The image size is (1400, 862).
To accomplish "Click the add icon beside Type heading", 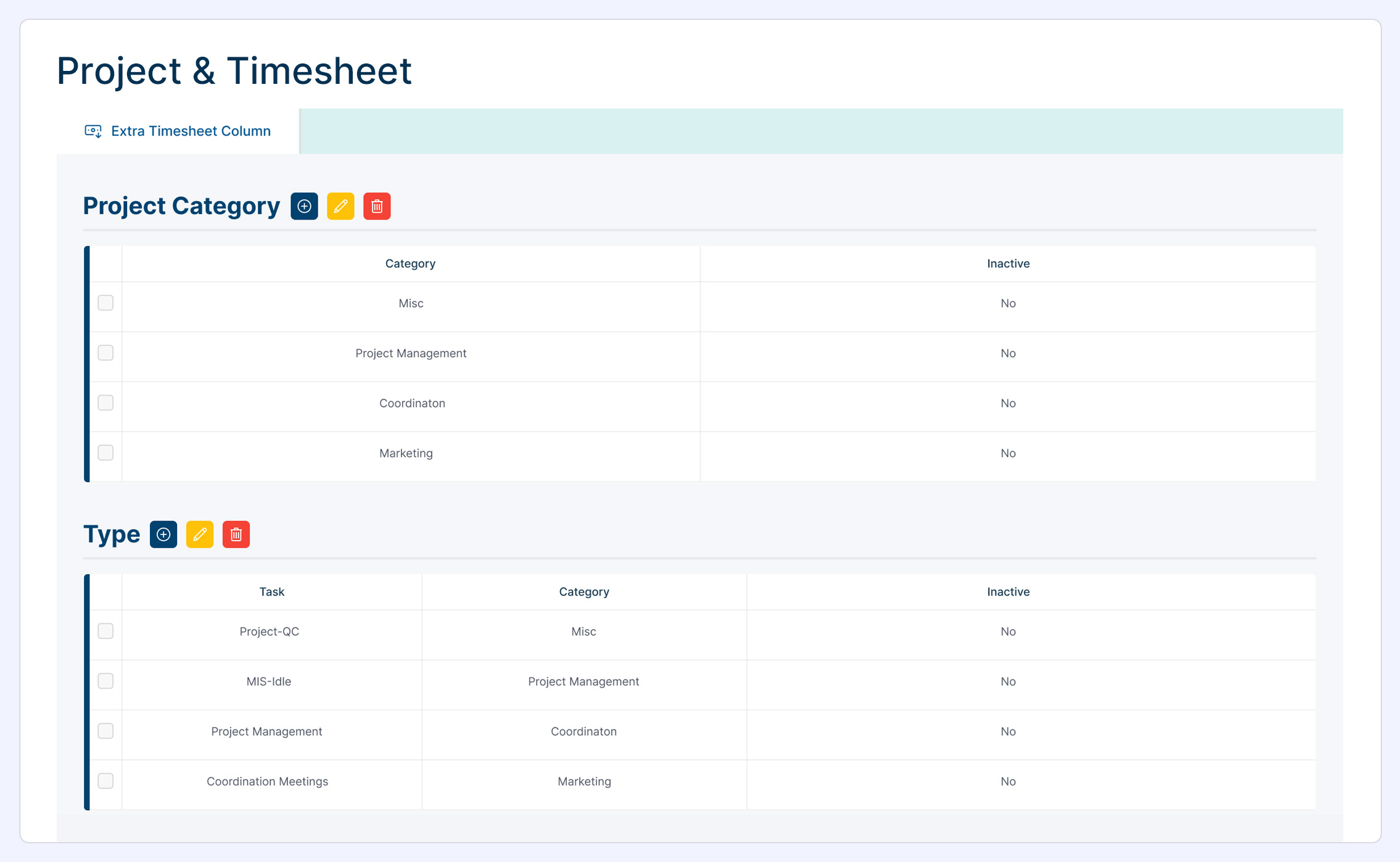I will point(163,534).
